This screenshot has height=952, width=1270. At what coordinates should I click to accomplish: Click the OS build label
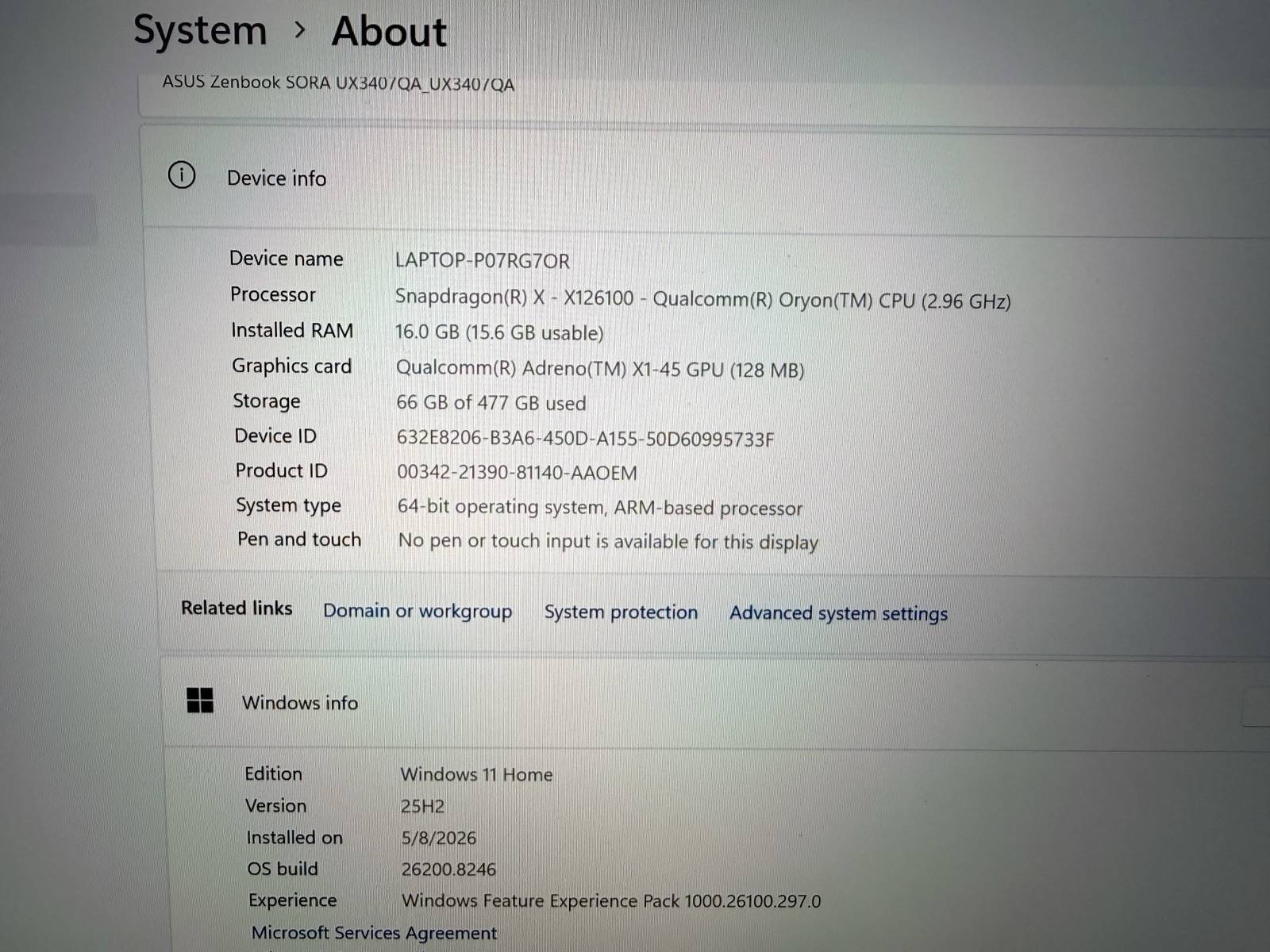[x=283, y=869]
